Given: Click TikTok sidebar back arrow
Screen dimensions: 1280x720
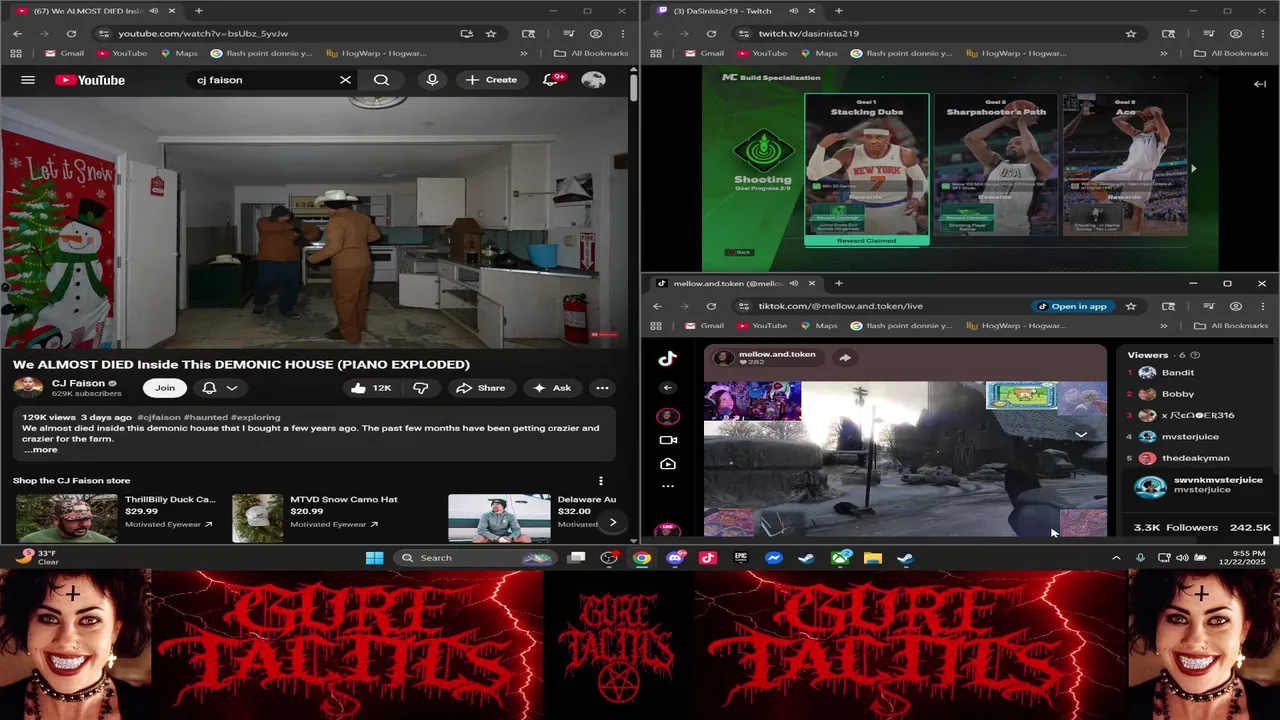Looking at the screenshot, I should (x=668, y=388).
